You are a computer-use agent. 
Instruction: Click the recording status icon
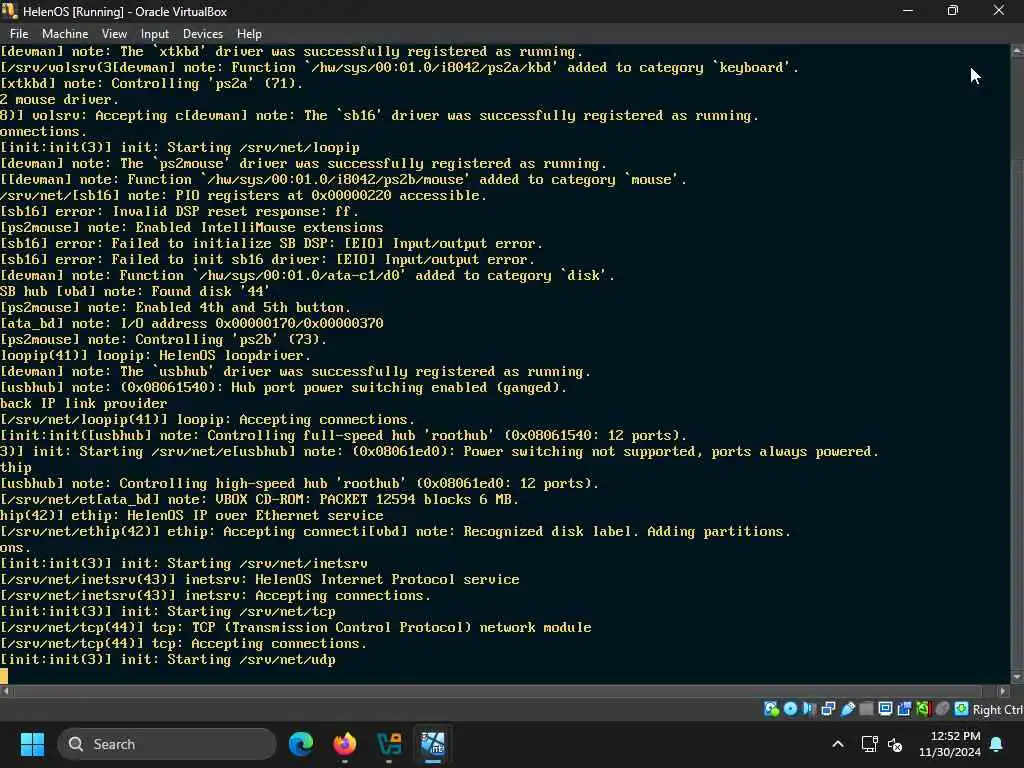904,709
